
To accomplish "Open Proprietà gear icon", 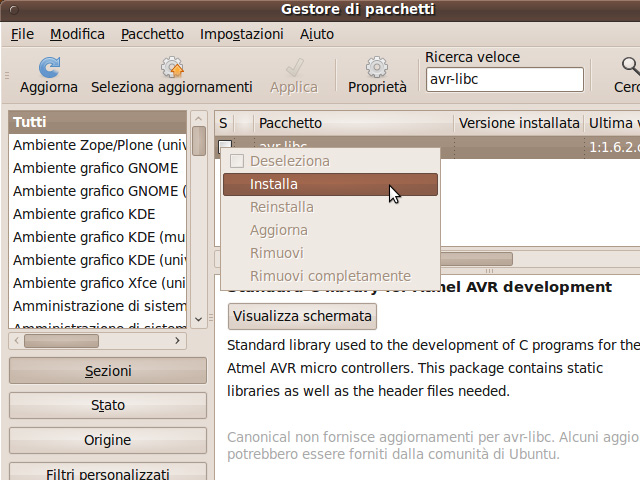I will pyautogui.click(x=377, y=68).
